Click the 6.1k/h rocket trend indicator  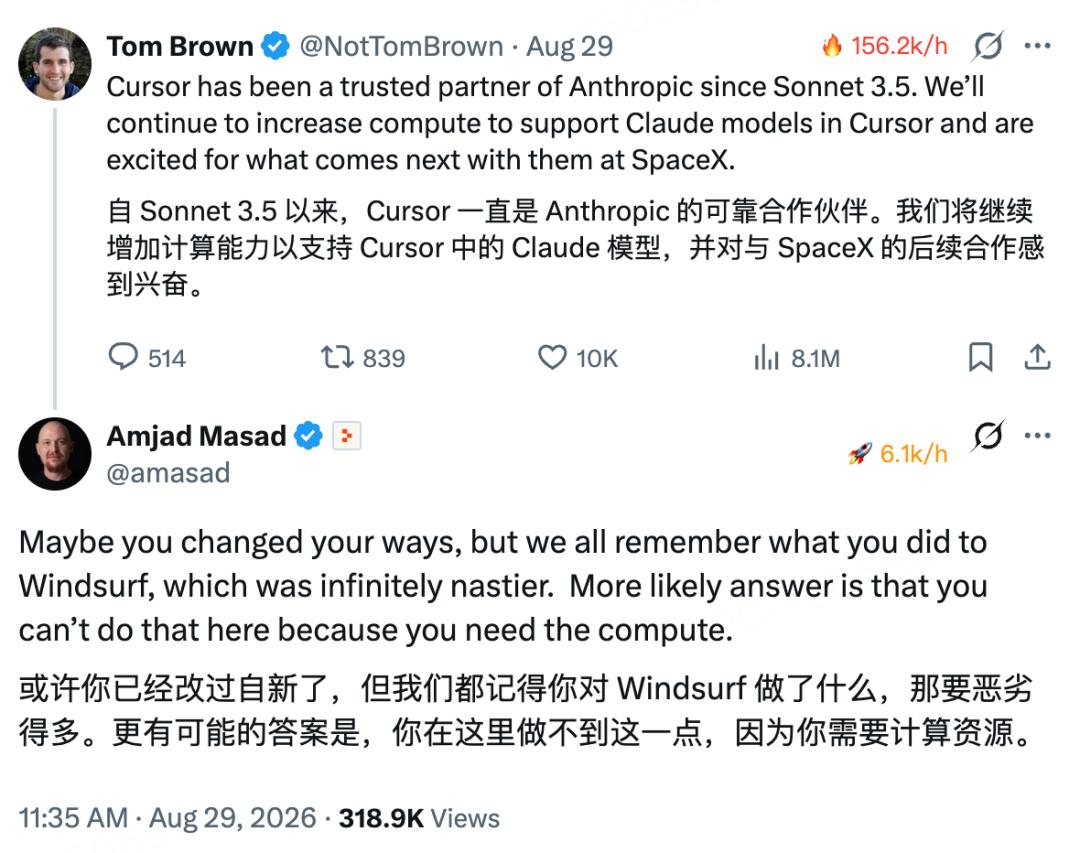pyautogui.click(x=897, y=453)
